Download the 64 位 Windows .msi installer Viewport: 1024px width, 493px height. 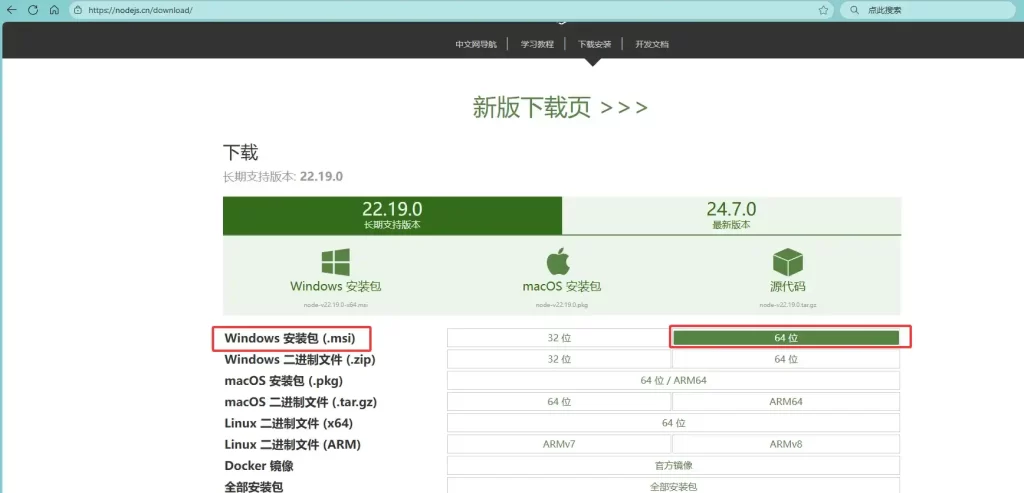(786, 338)
